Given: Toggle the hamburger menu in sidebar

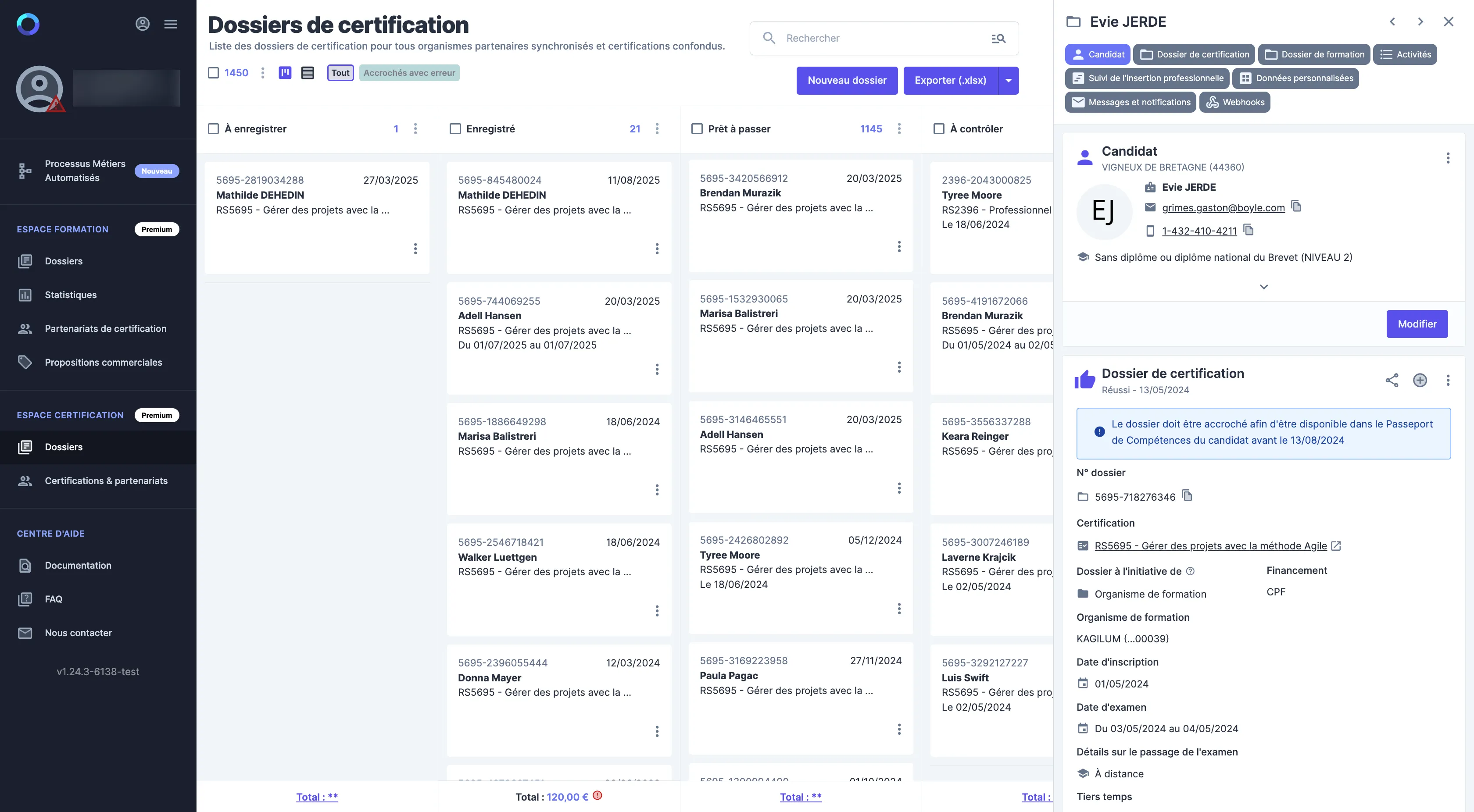Looking at the screenshot, I should 171,24.
